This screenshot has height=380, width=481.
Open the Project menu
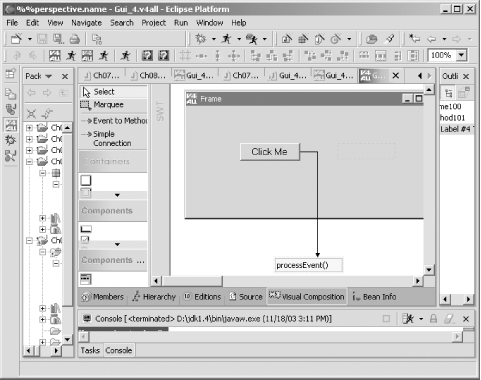pos(154,23)
